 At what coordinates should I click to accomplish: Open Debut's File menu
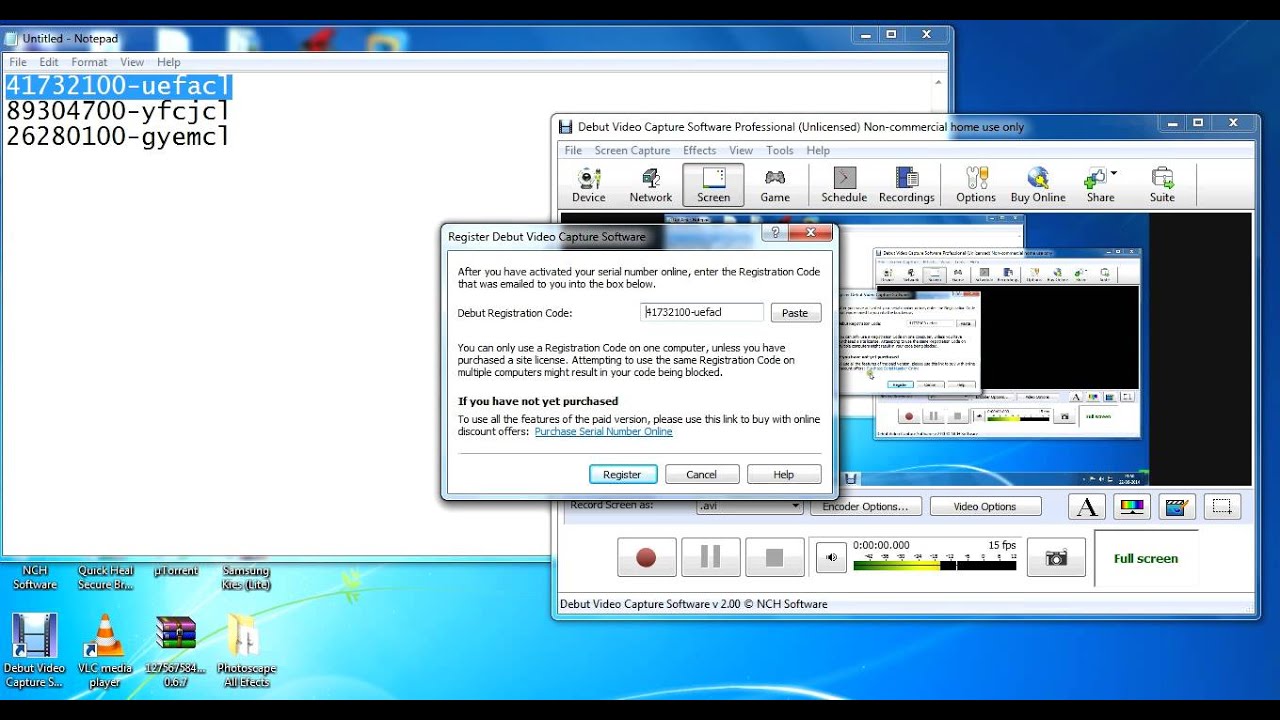573,151
